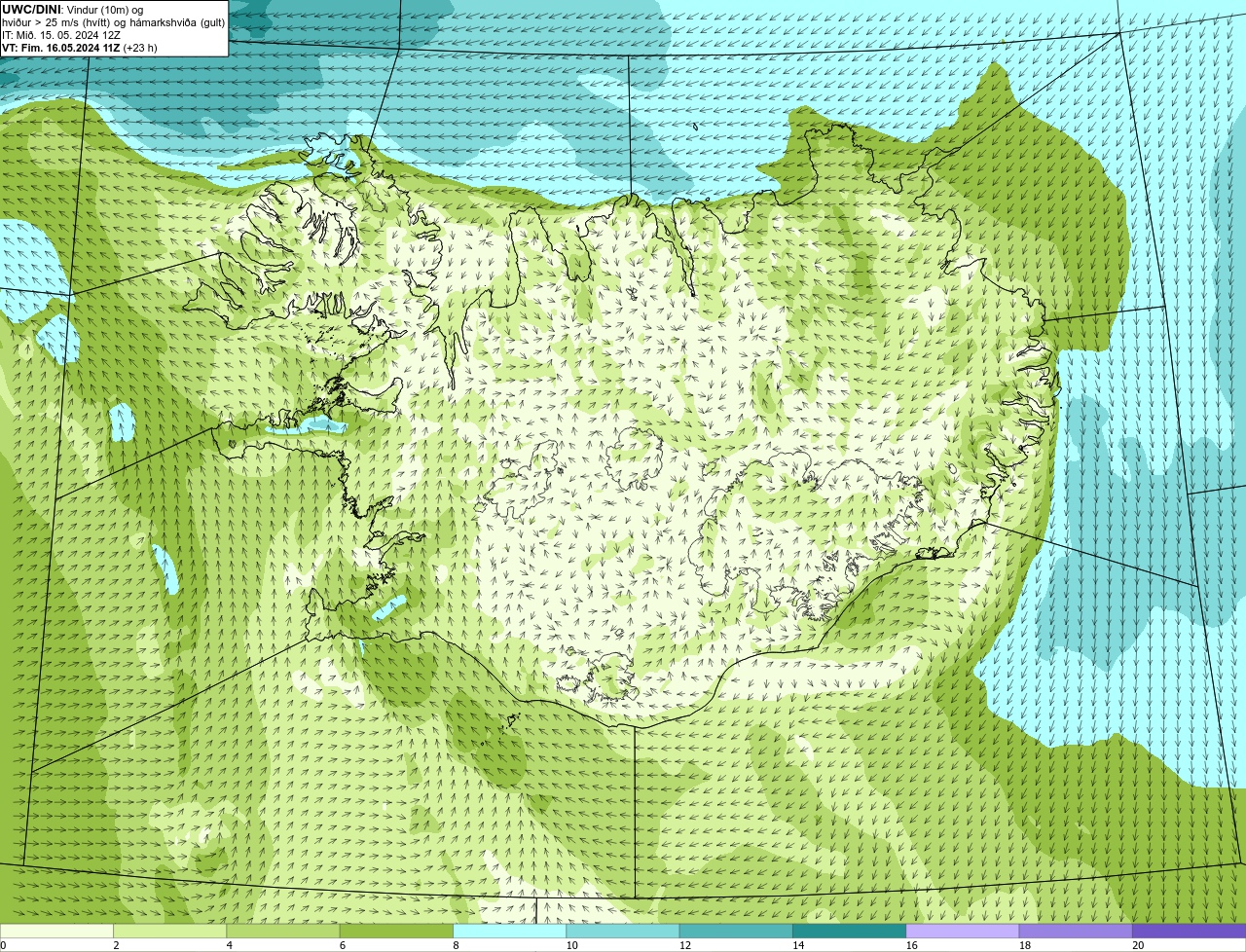
Task: Click the legend scale label '10'
Action: coord(571,945)
